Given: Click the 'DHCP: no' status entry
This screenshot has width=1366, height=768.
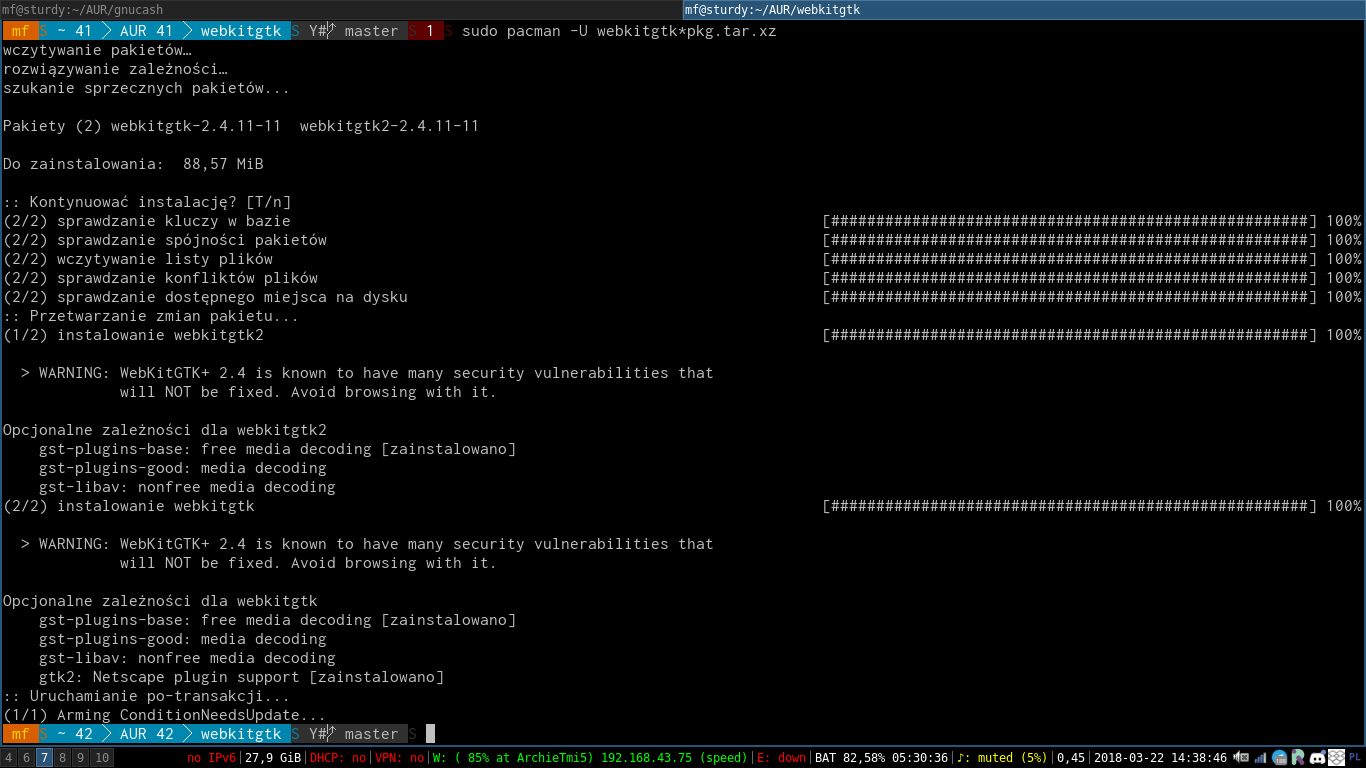Looking at the screenshot, I should click(x=338, y=758).
